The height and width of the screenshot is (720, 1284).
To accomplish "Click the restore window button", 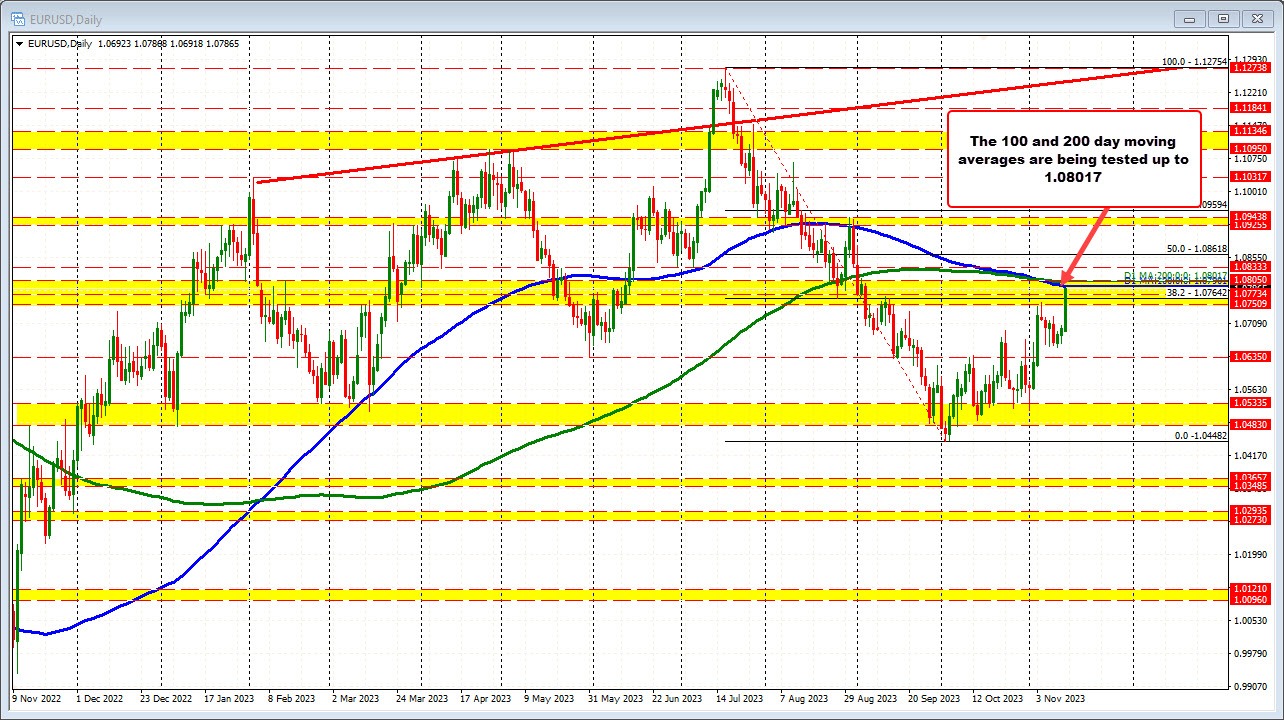I will [1223, 18].
